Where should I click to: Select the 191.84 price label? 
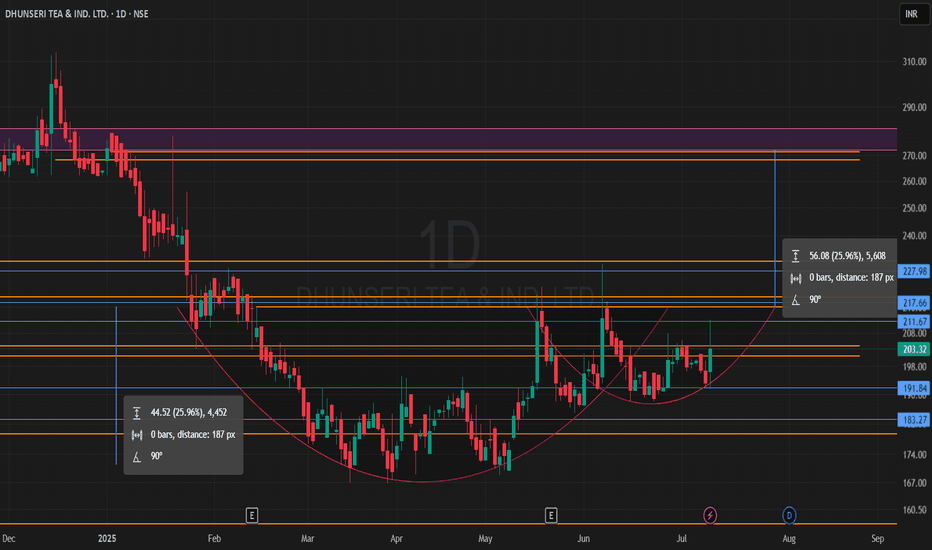coord(914,388)
